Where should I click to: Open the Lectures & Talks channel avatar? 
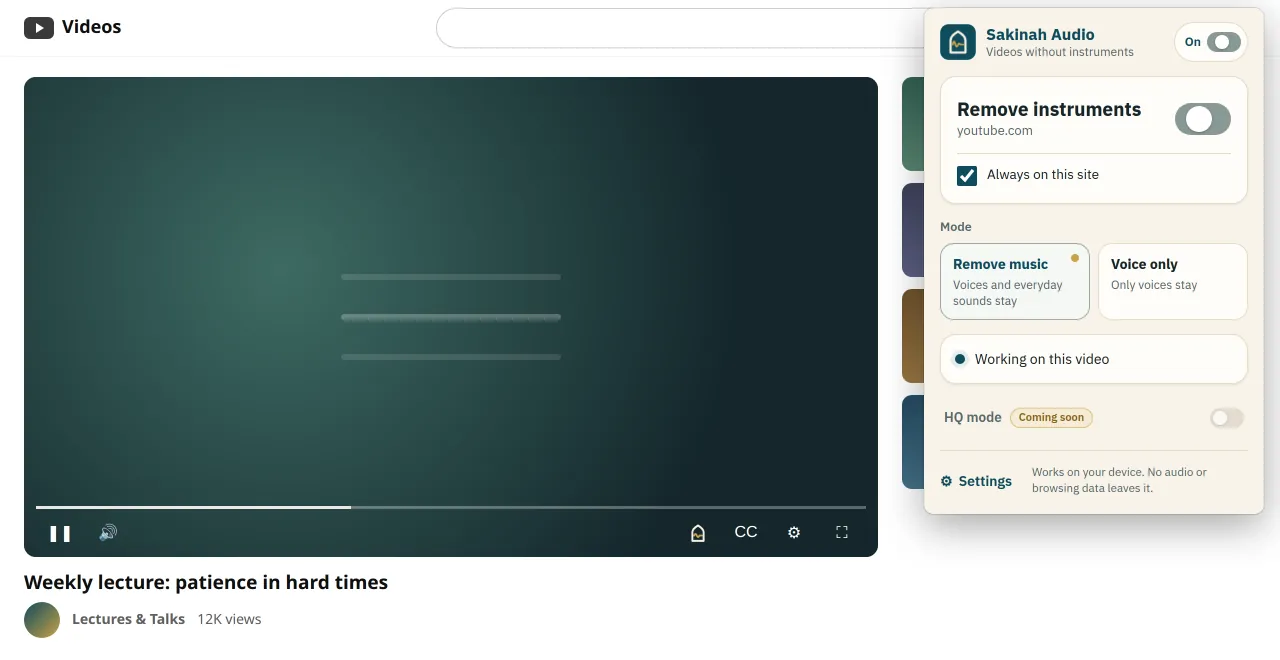42,620
